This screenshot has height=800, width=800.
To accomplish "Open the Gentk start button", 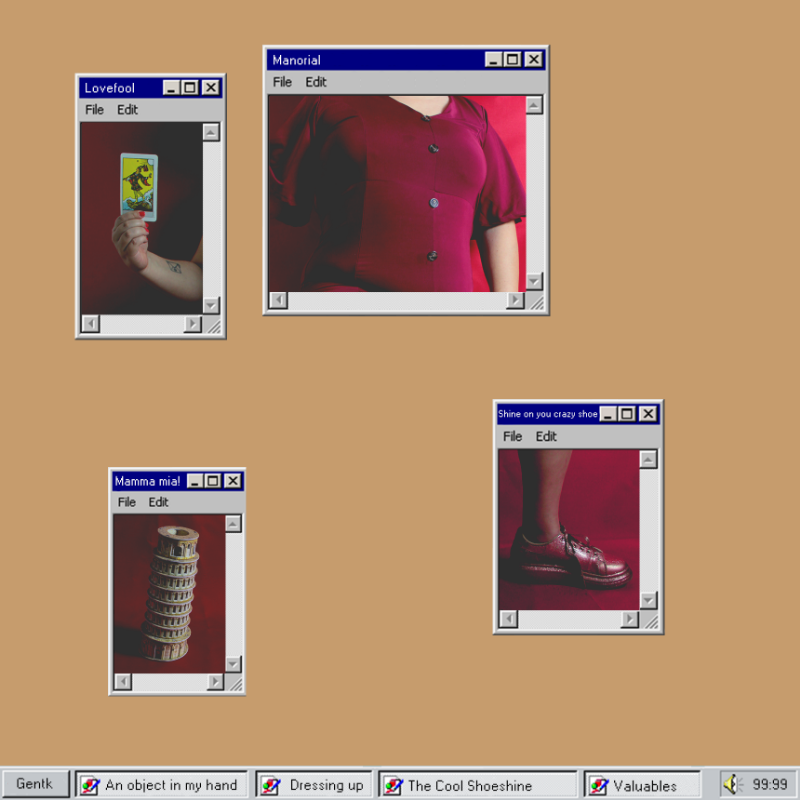I will click(35, 784).
